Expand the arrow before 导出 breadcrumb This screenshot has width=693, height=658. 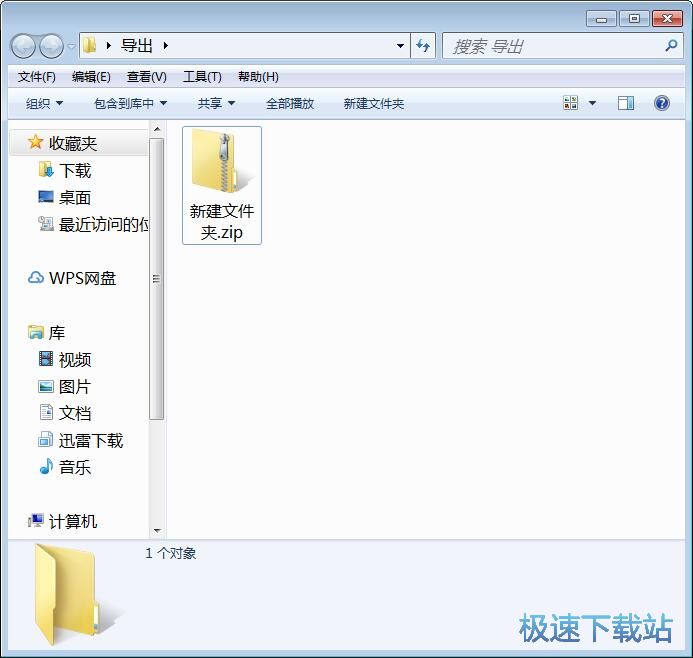click(108, 46)
